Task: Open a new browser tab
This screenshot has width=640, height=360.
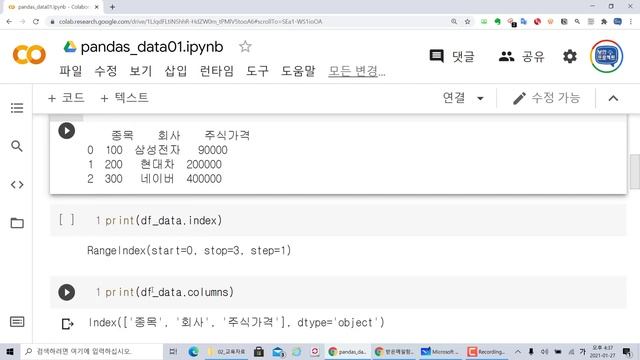Action: (x=112, y=7)
